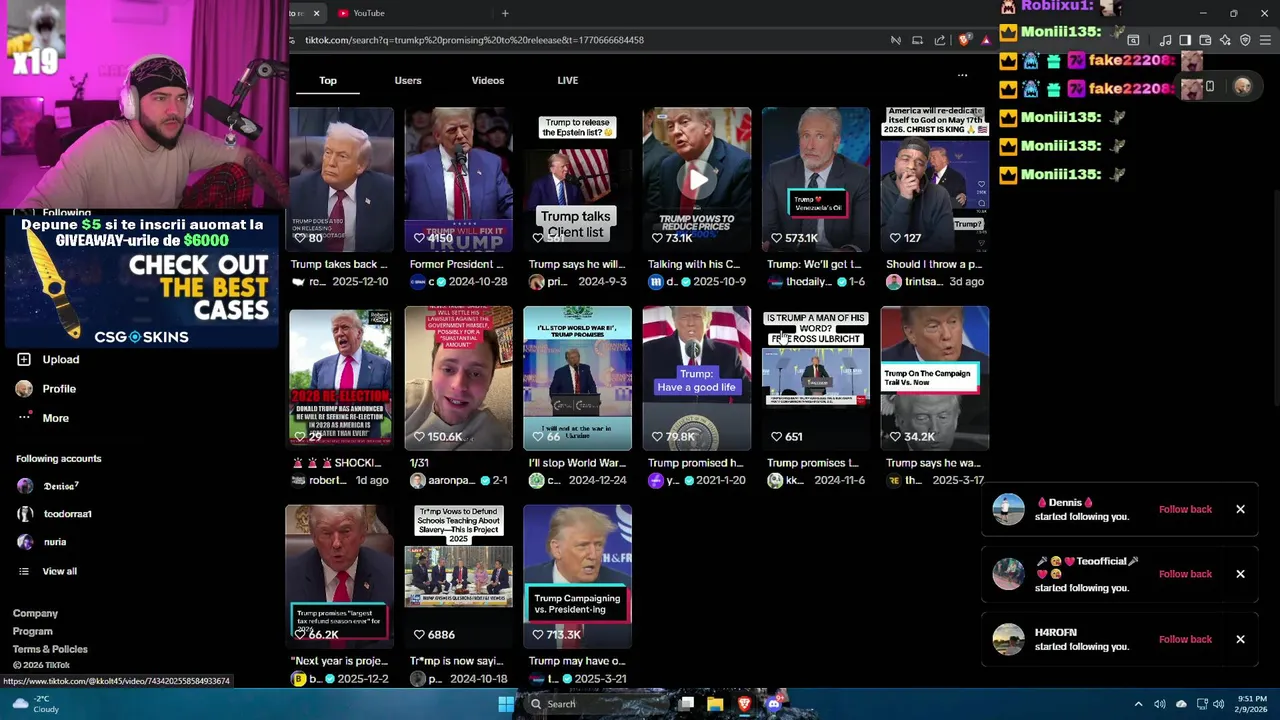Viewport: 1280px width, 720px height.
Task: Toggle the browser sidebar panel icon
Action: (x=1185, y=40)
